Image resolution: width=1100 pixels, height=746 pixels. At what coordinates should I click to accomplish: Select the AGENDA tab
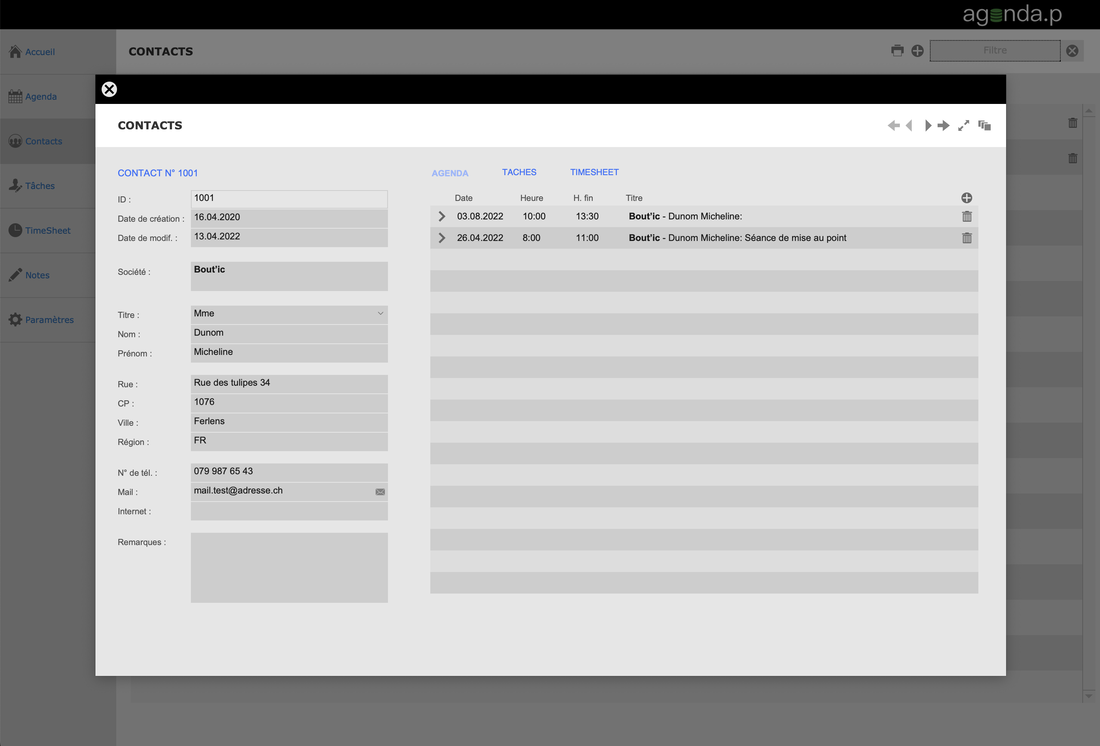450,174
